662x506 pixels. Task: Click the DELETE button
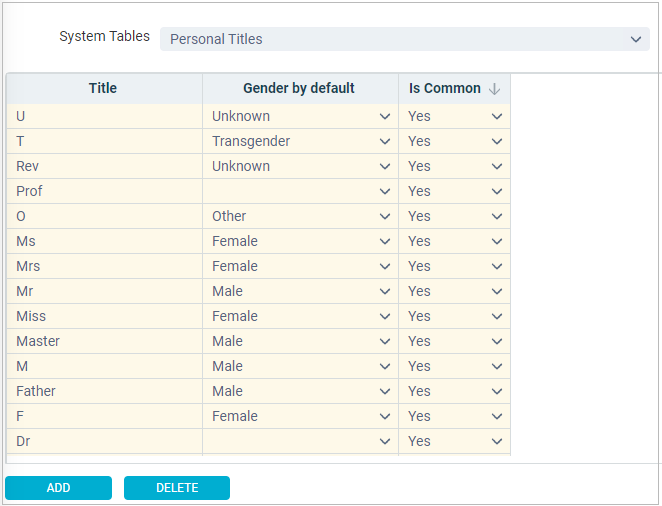click(x=177, y=488)
